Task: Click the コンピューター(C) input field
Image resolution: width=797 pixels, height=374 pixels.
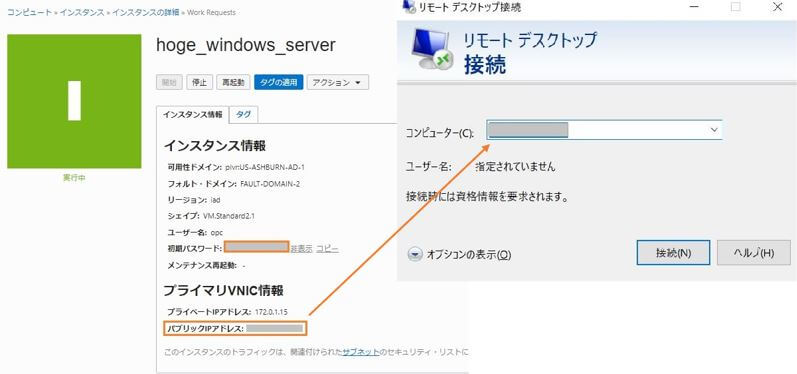Action: coord(604,130)
